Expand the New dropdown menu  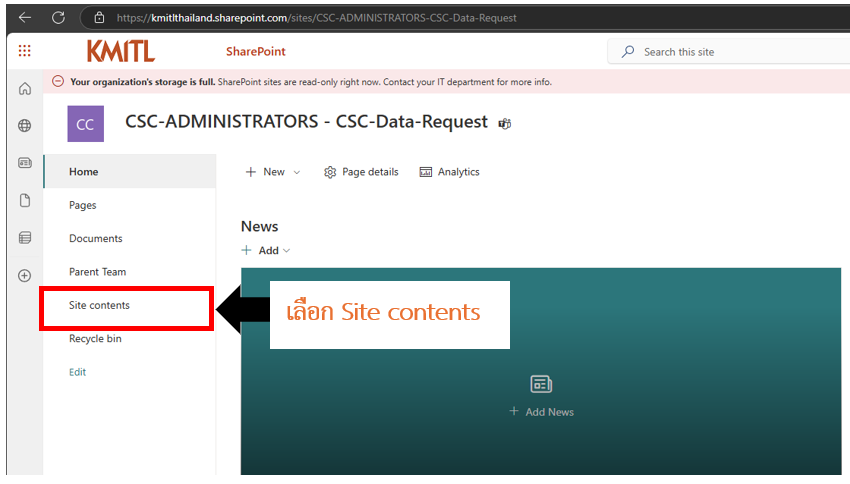point(272,172)
